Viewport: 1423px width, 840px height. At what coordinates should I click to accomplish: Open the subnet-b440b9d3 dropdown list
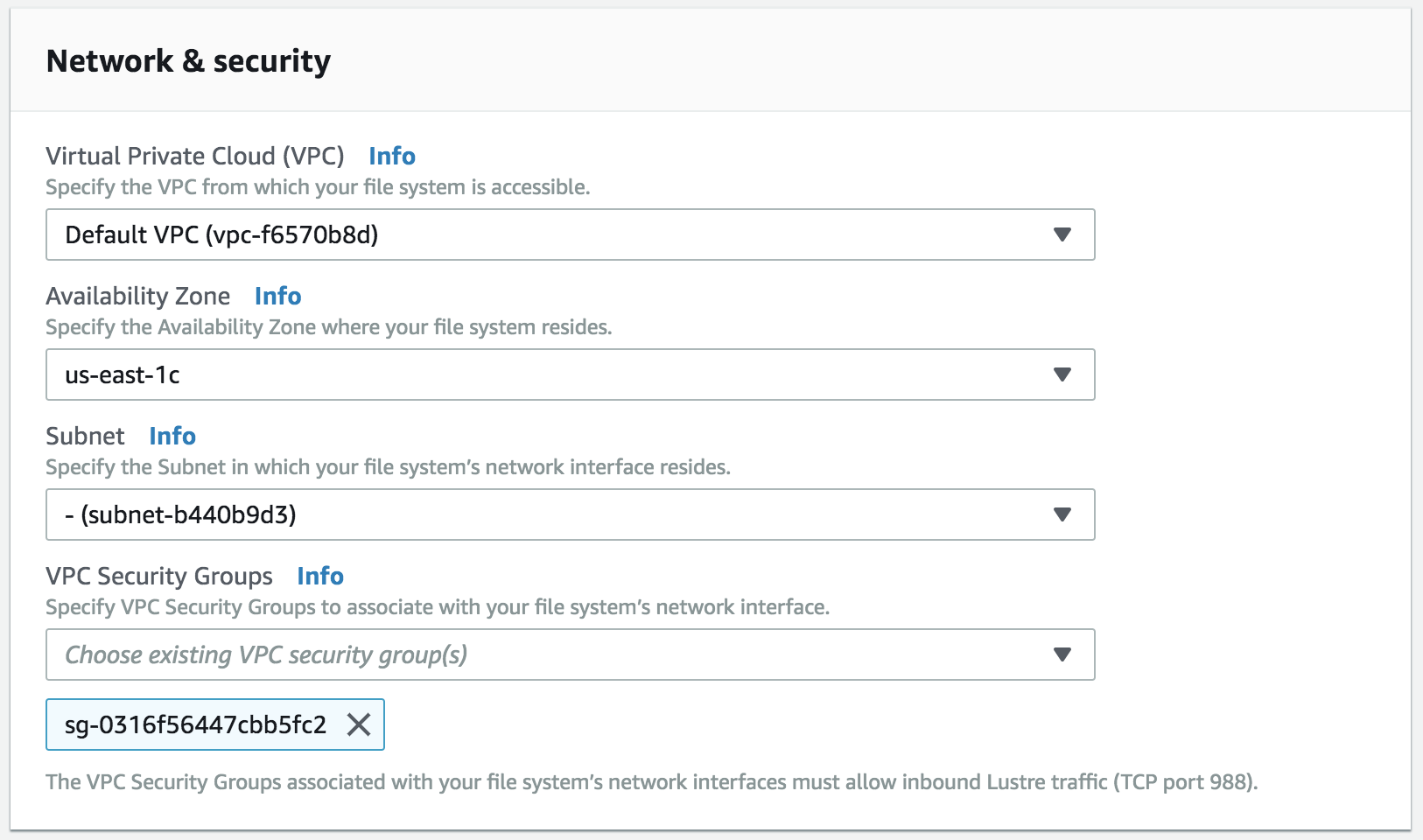(571, 514)
